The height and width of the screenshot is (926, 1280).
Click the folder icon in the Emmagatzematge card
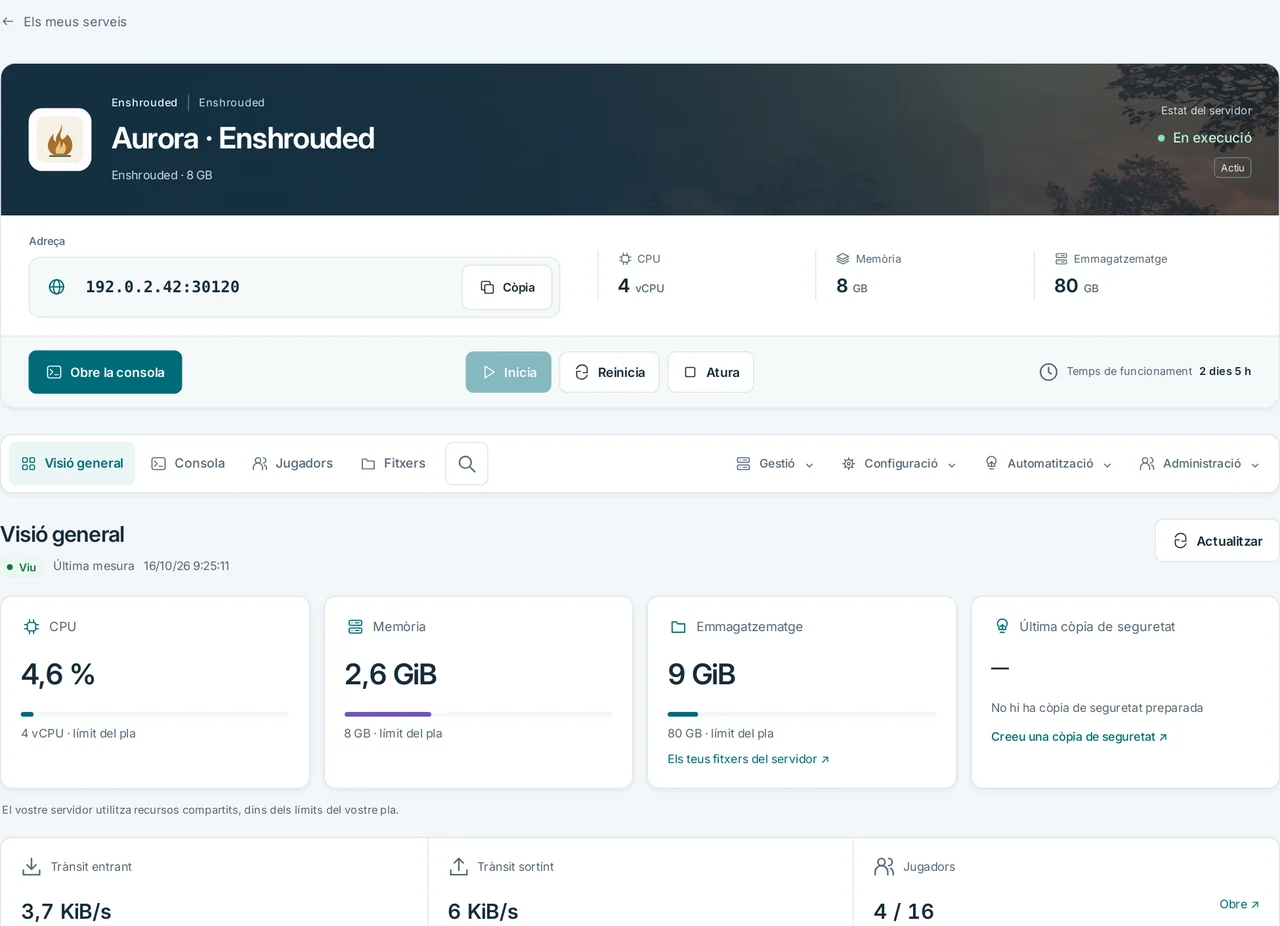(x=678, y=627)
